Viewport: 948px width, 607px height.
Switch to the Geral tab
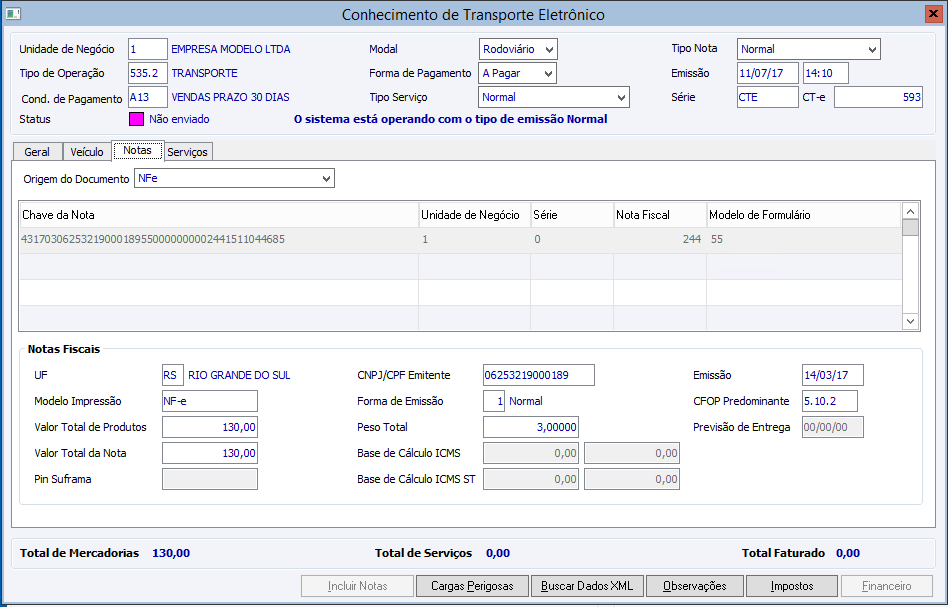click(37, 152)
